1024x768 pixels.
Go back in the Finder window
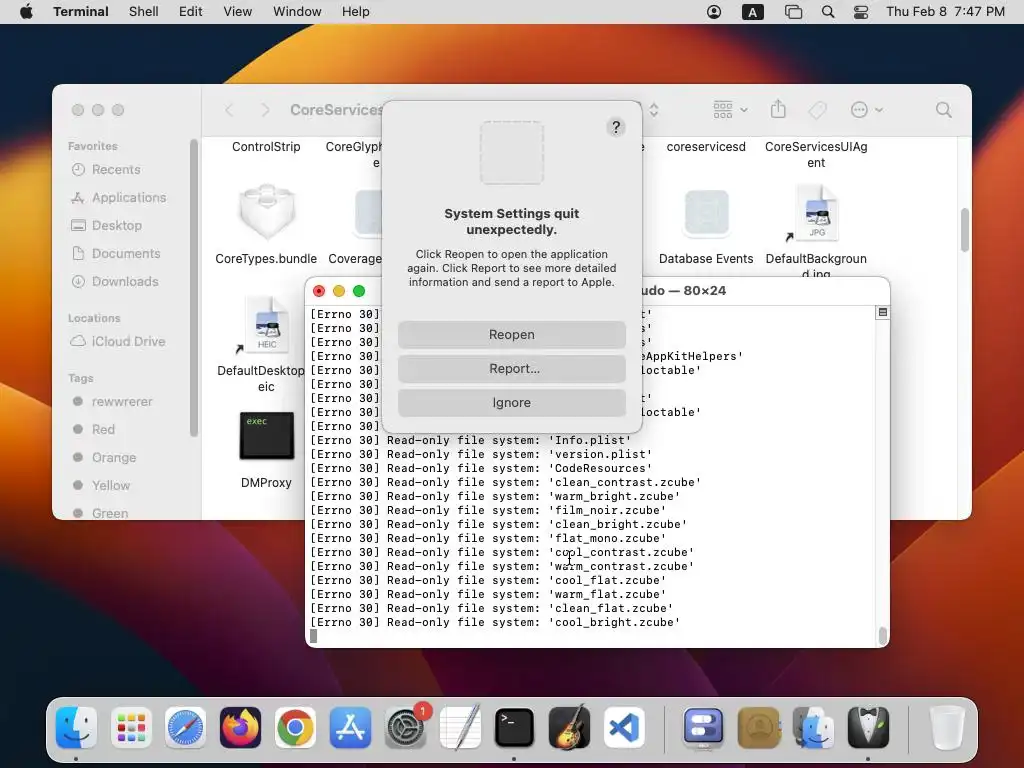click(x=229, y=110)
